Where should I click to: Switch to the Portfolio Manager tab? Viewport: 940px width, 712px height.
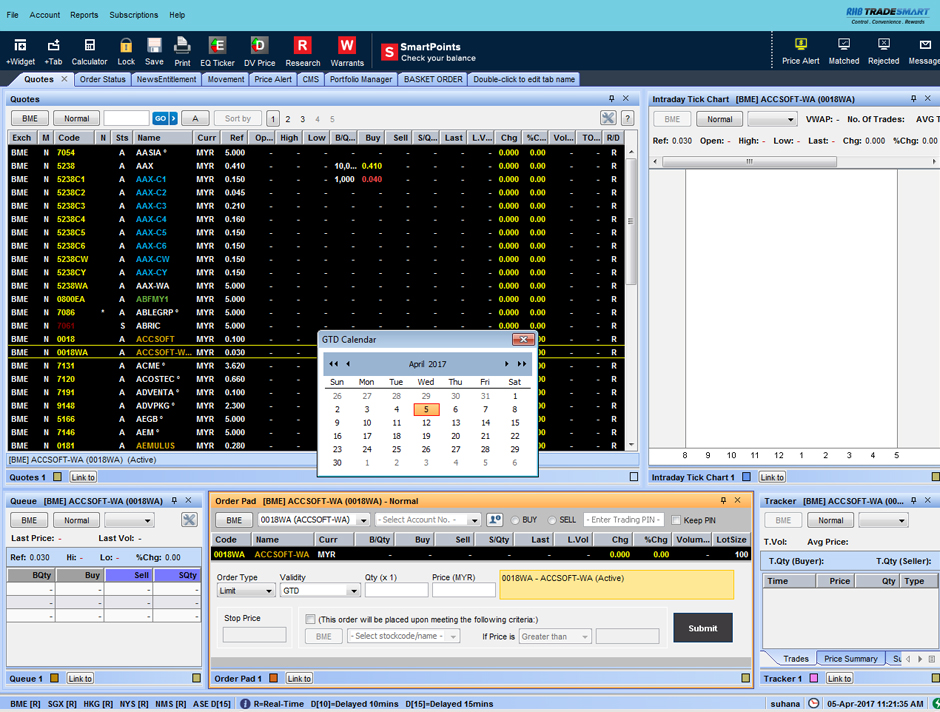[x=361, y=79]
